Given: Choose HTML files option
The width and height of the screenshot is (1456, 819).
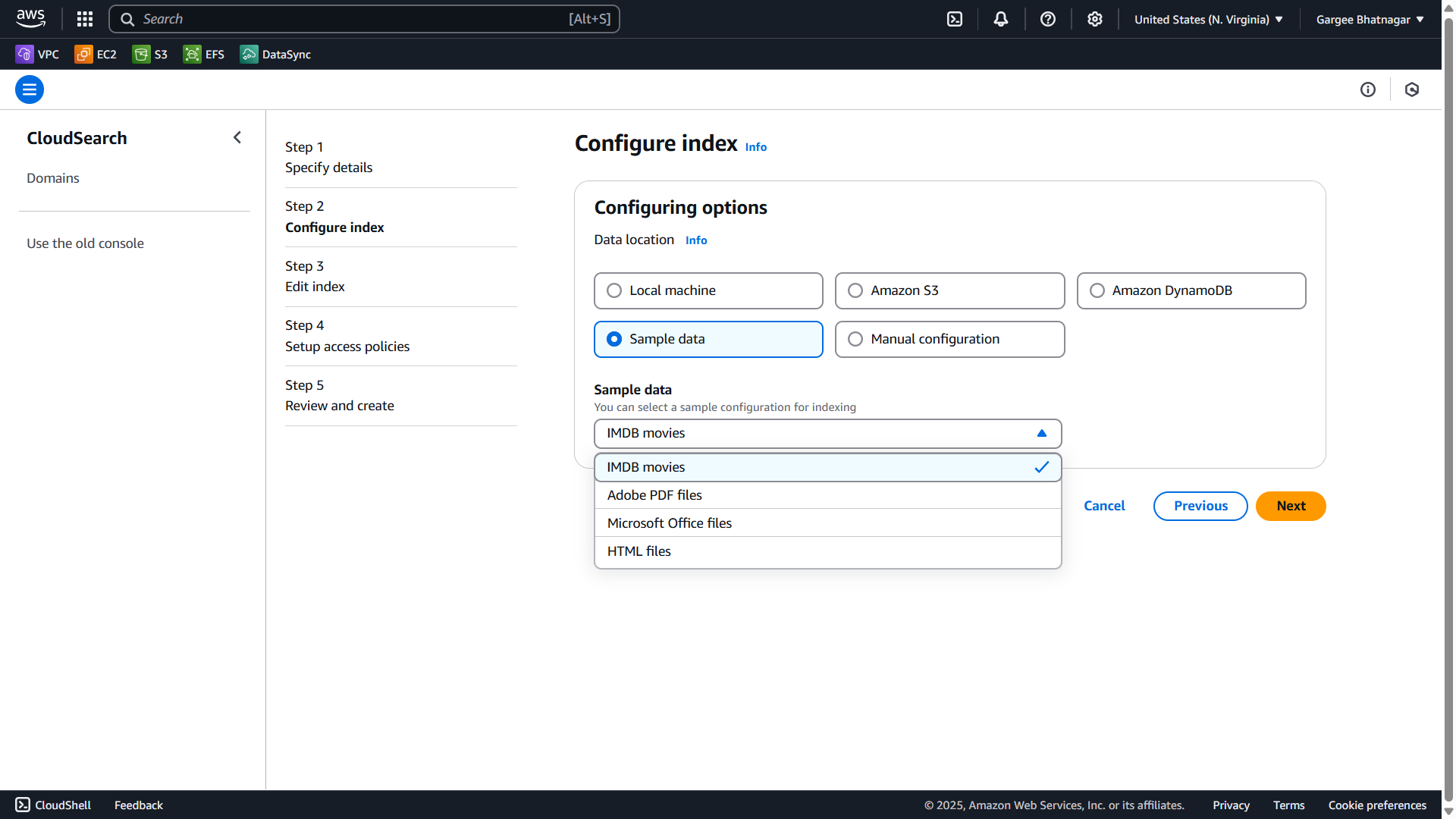Looking at the screenshot, I should coord(827,551).
